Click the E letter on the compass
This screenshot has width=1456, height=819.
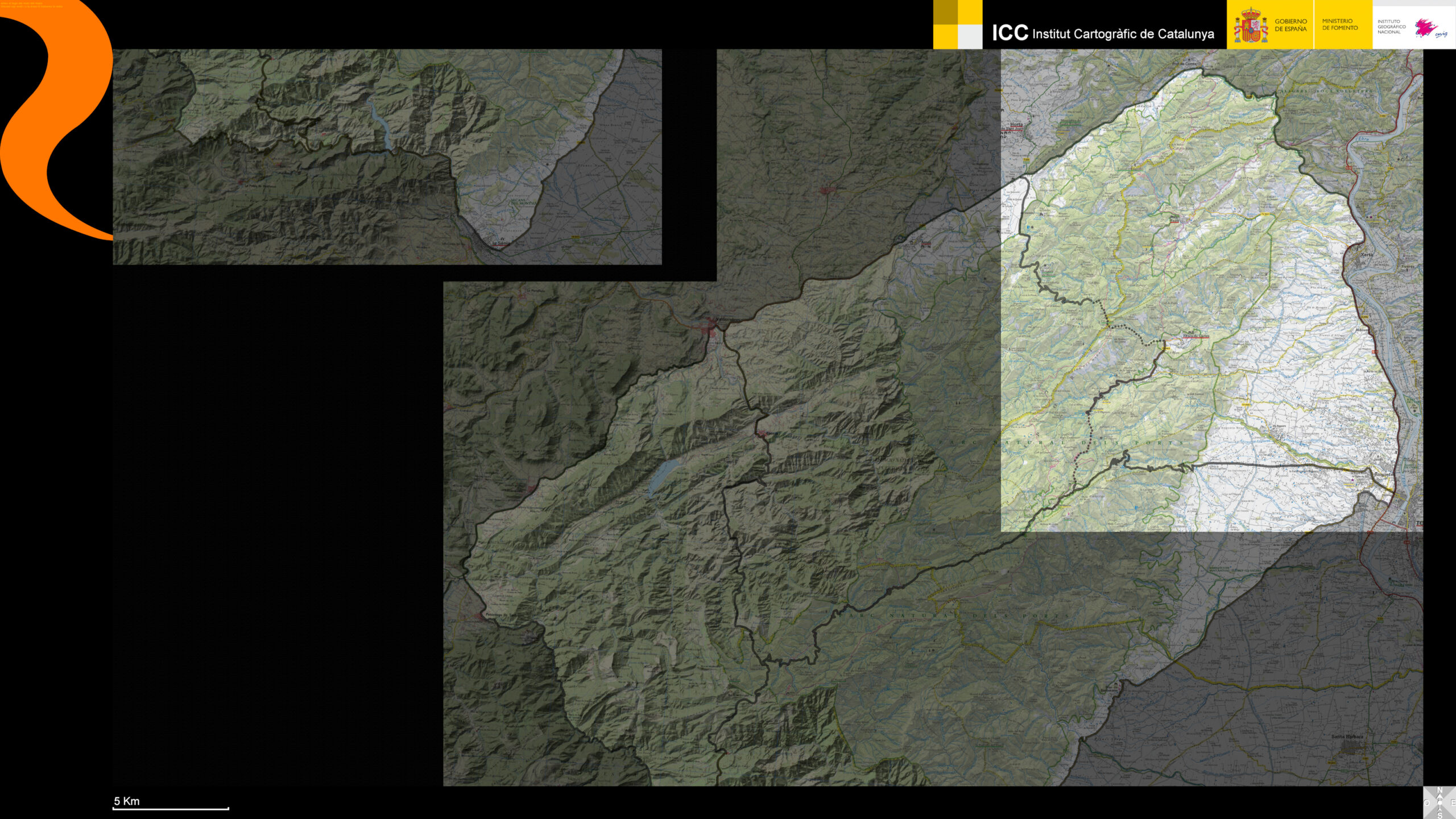coord(1453,803)
